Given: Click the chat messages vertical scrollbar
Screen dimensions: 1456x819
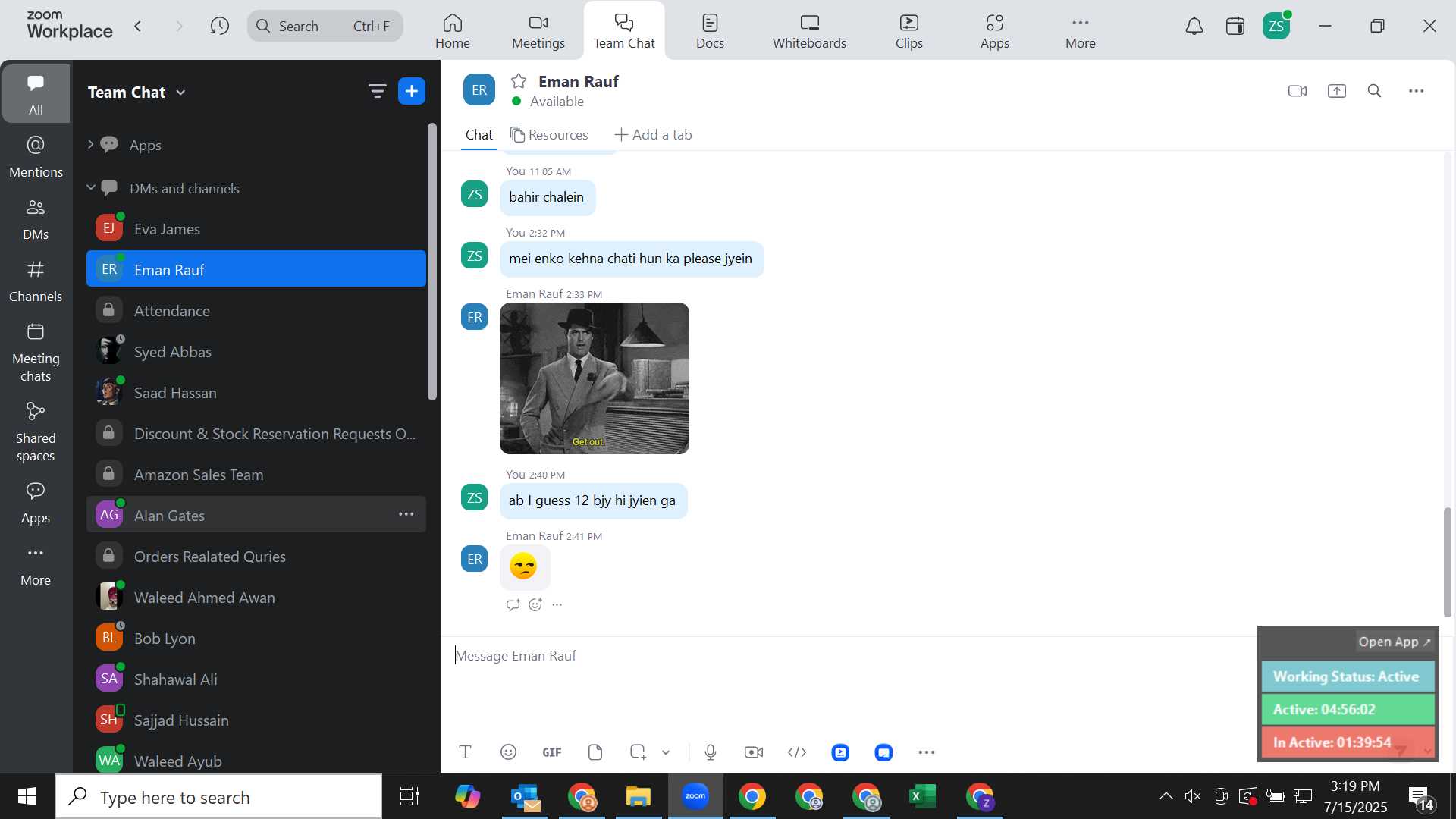Looking at the screenshot, I should pos(1448,562).
